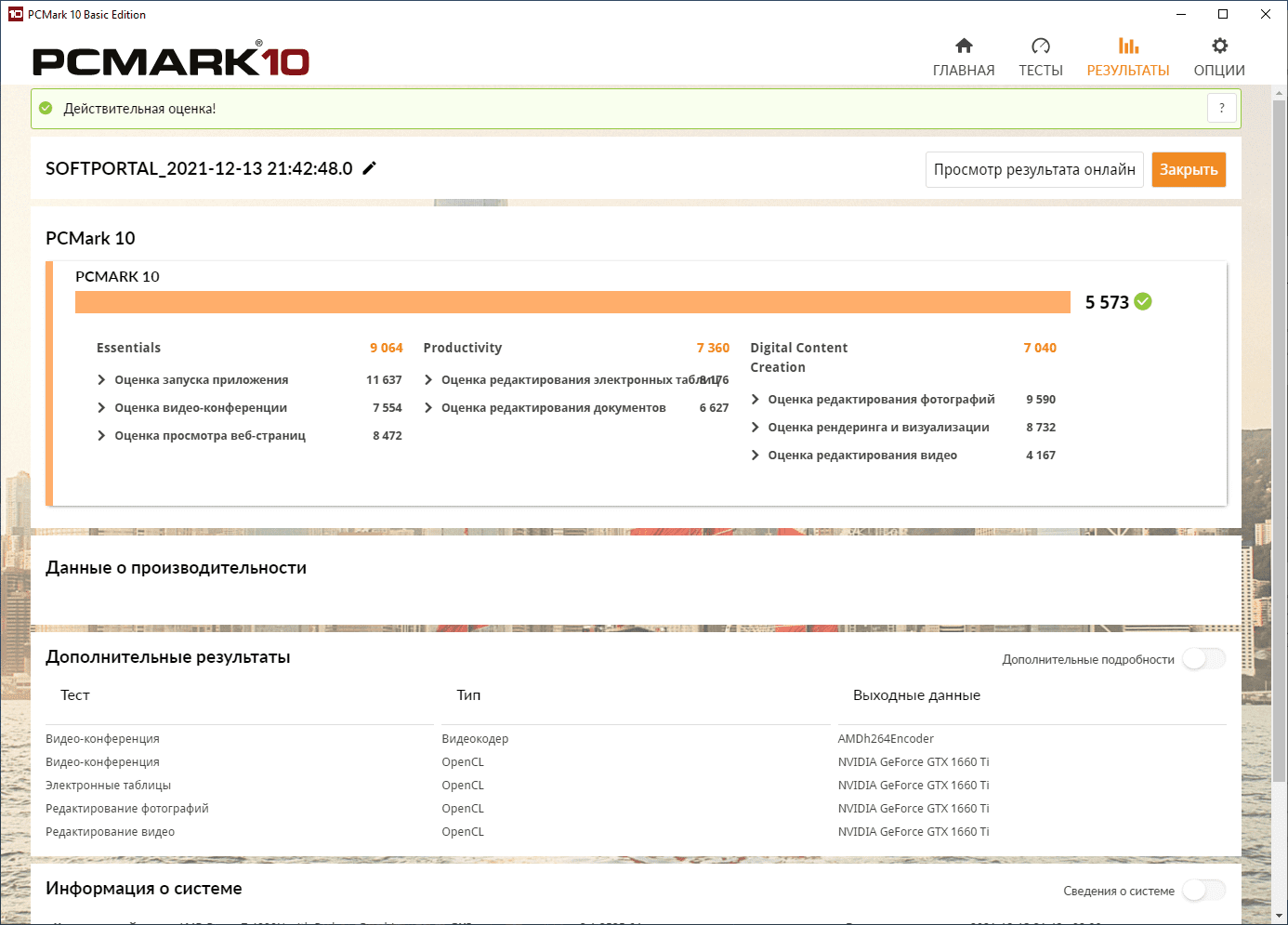
Task: Expand Оценка редактирования электронных таблиц
Action: (428, 380)
